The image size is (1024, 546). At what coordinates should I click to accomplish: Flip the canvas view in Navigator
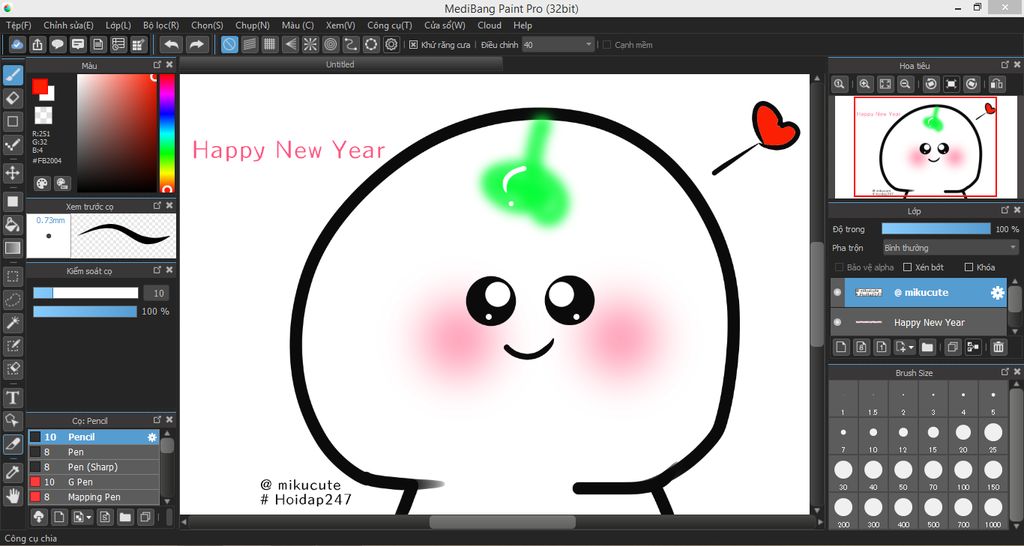coord(997,84)
